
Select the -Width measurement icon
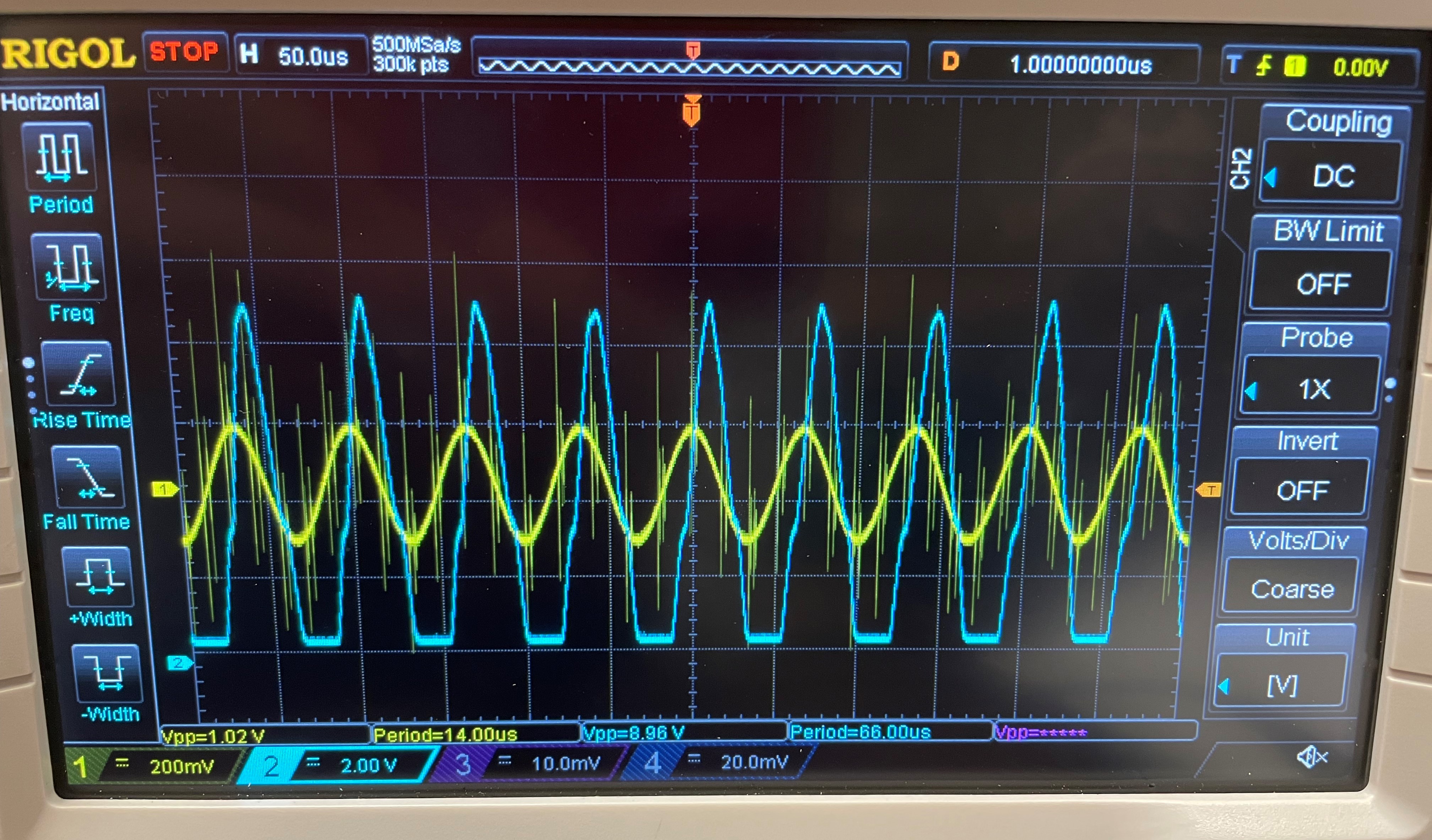tap(107, 673)
